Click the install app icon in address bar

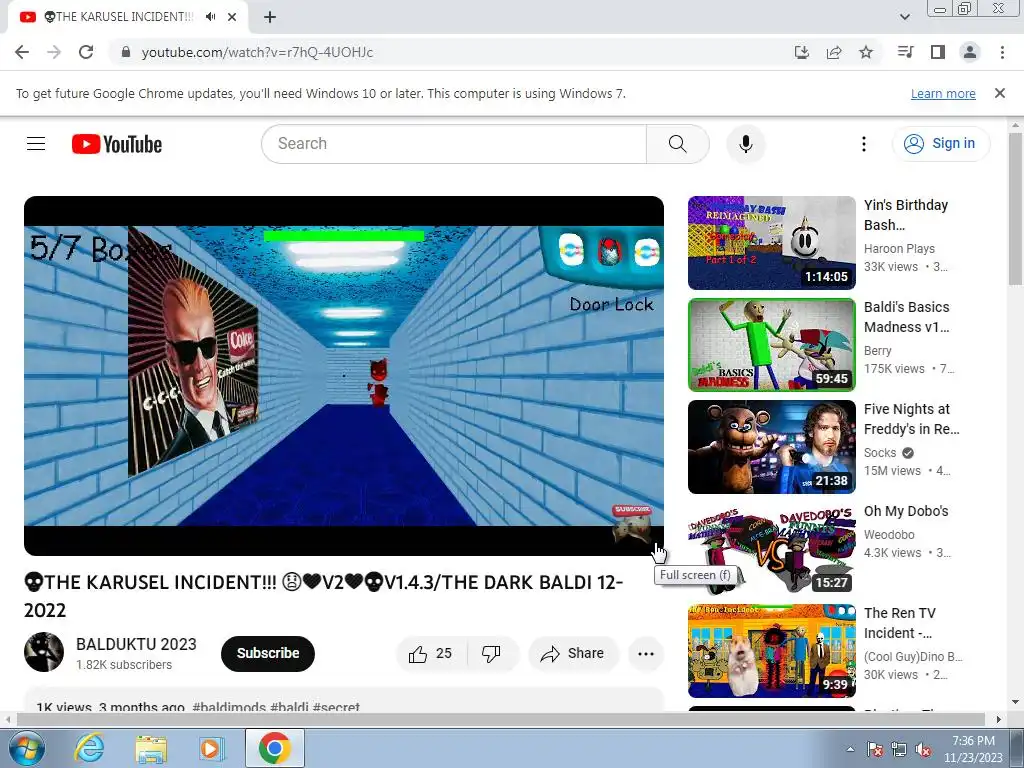(x=802, y=52)
